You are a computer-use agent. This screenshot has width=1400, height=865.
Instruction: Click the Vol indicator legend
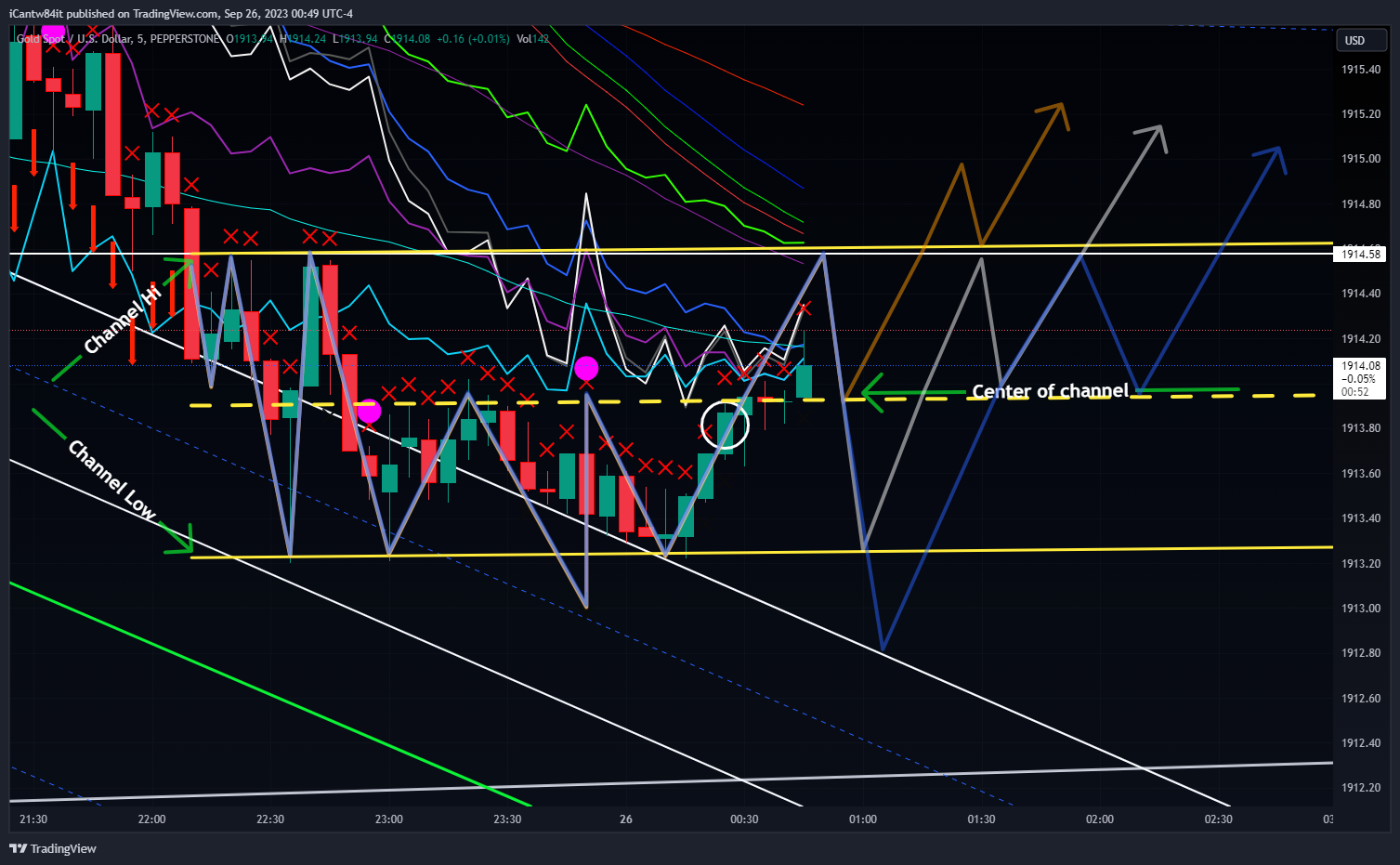pos(532,39)
